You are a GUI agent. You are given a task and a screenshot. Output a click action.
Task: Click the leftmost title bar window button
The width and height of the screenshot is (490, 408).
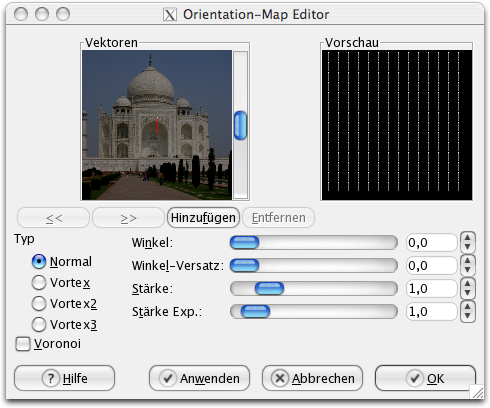(21, 14)
